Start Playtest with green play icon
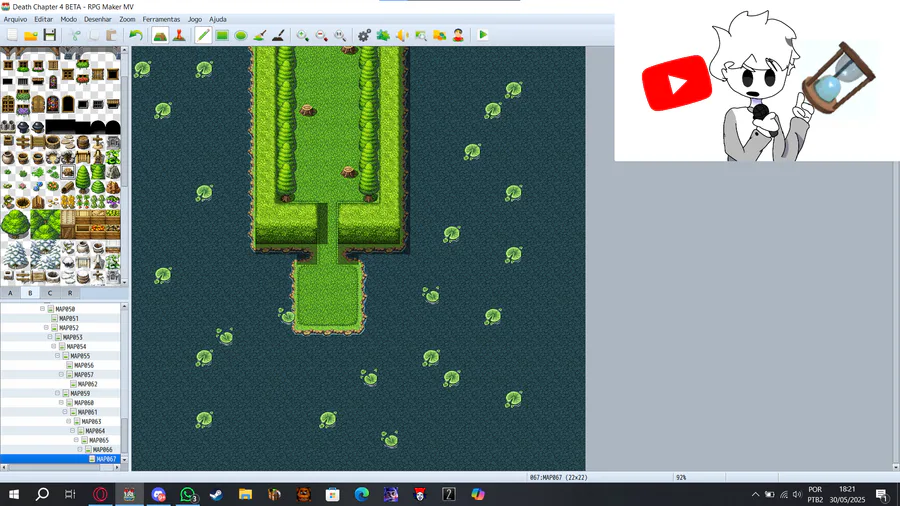 coord(483,35)
